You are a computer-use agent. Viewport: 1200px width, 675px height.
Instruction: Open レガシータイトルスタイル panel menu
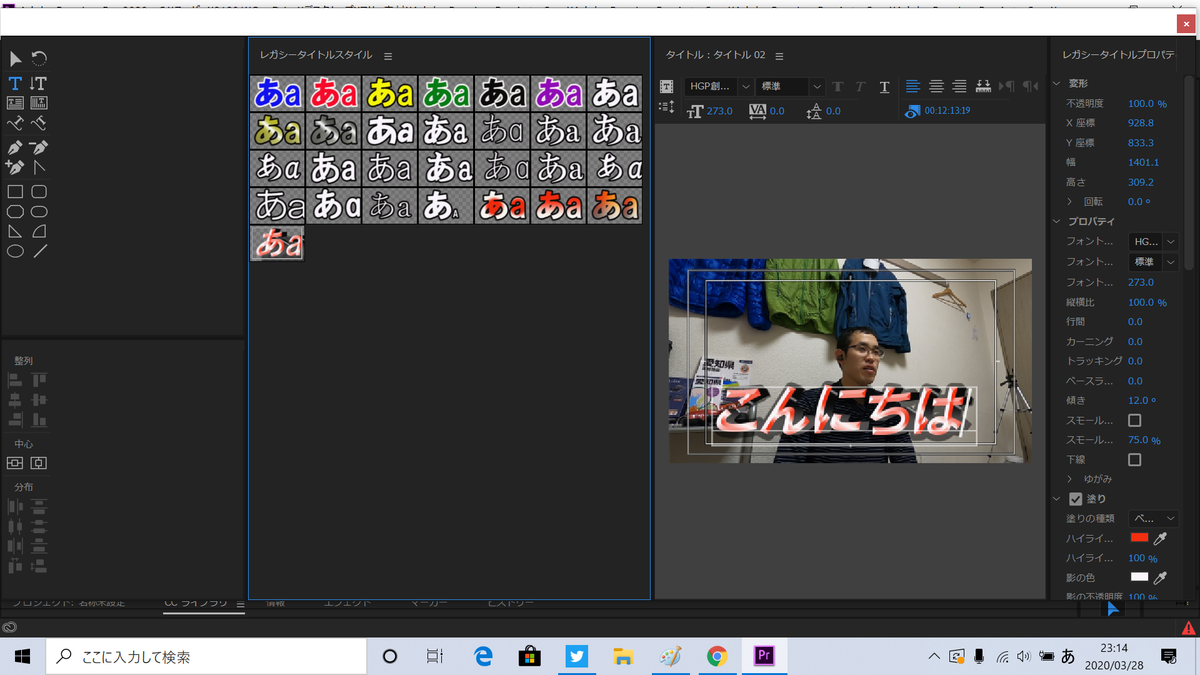tap(388, 56)
